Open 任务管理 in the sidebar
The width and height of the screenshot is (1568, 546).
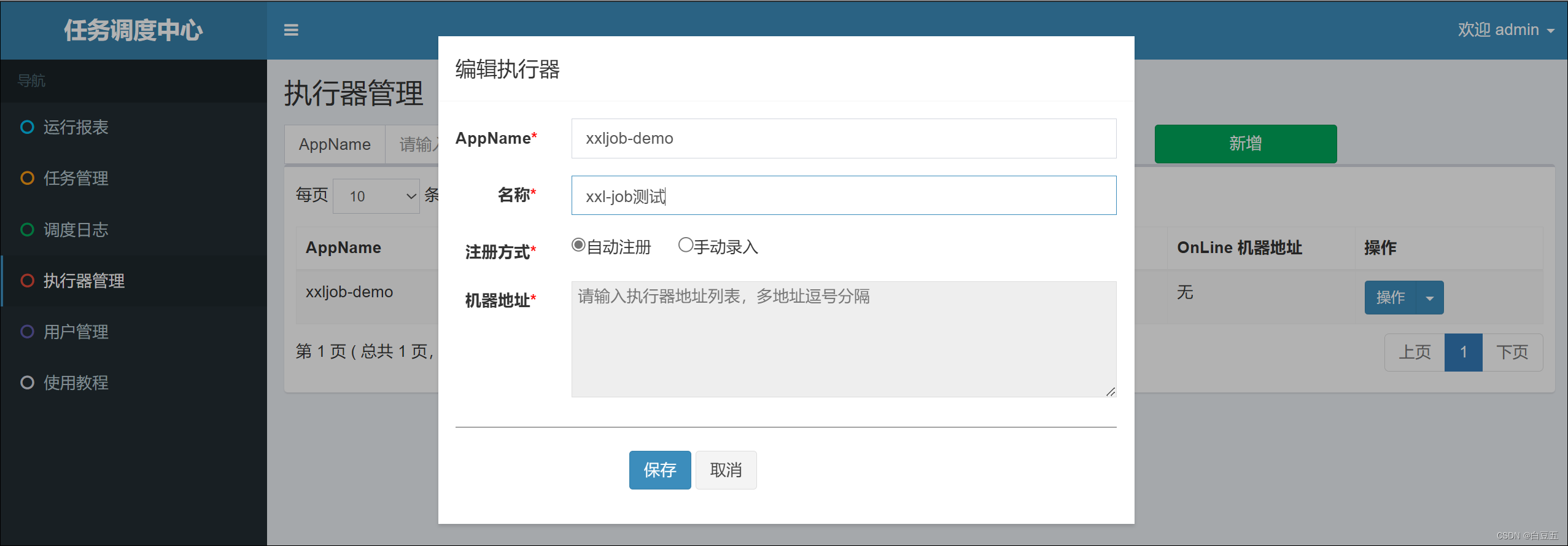point(134,178)
